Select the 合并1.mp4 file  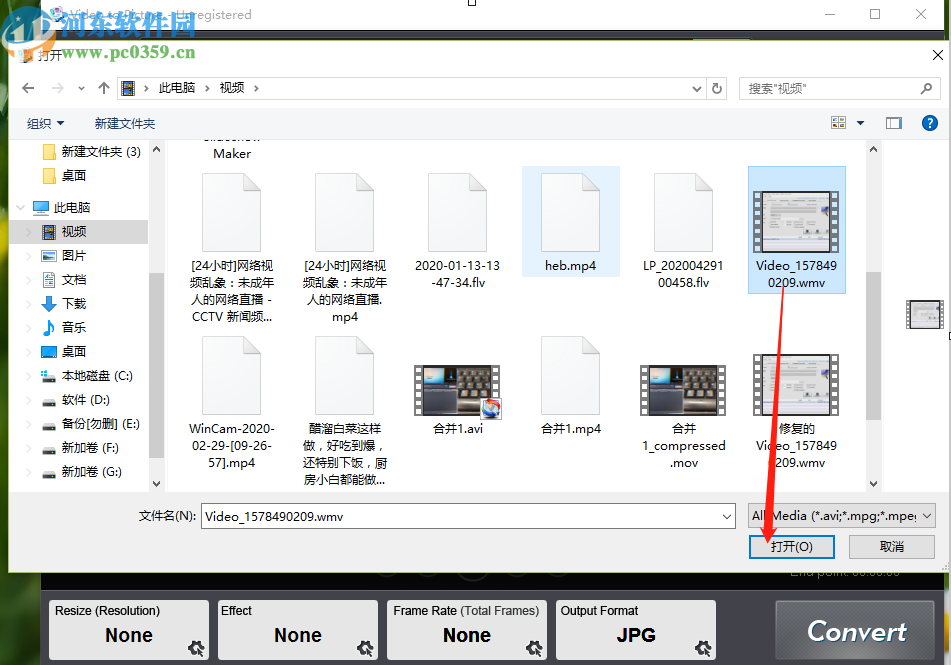571,386
